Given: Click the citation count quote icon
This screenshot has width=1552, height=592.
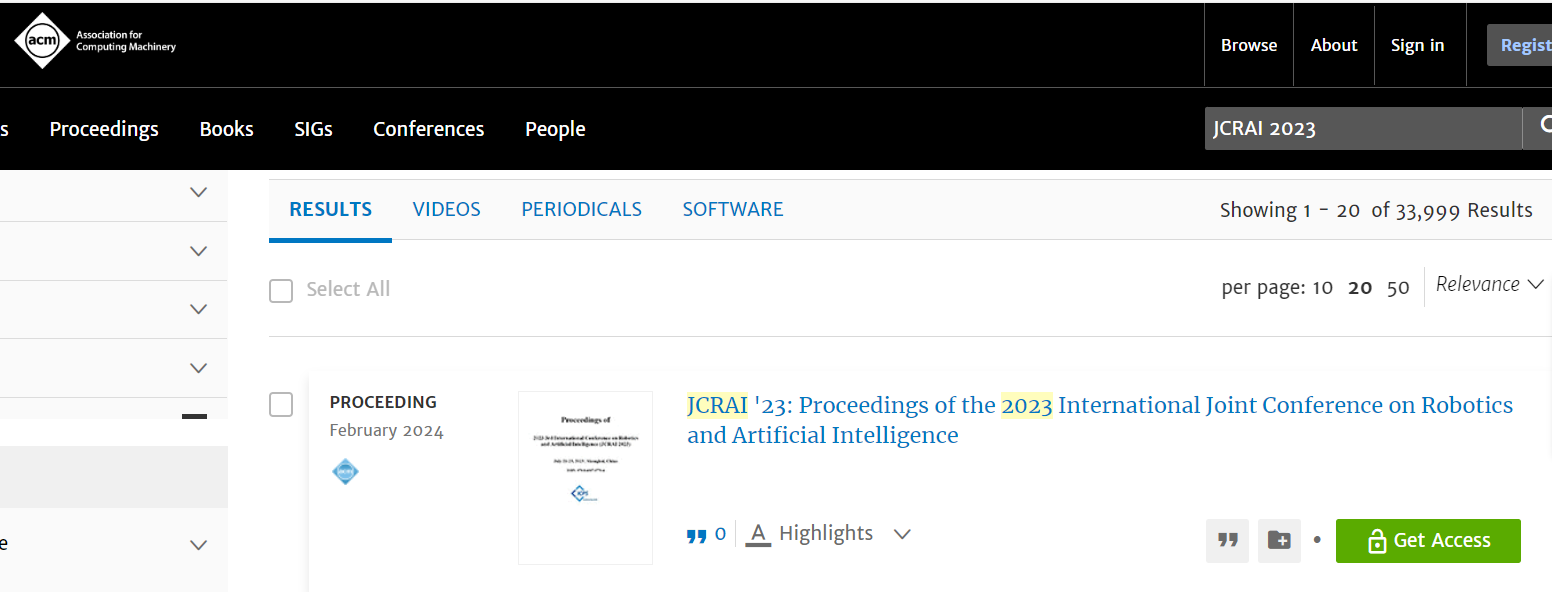Looking at the screenshot, I should (696, 535).
